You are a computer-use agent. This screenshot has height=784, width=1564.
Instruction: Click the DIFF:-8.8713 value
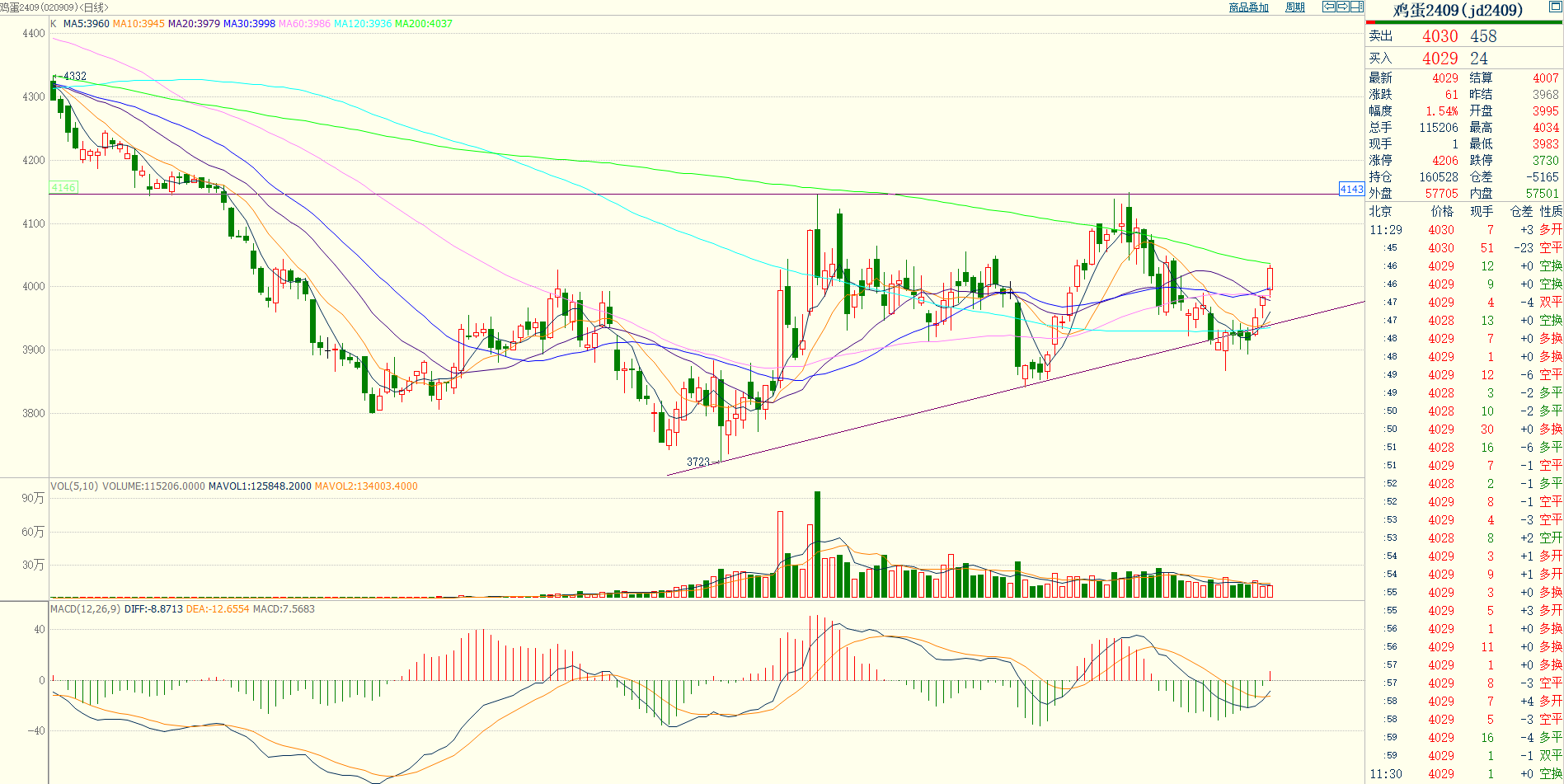(x=153, y=609)
